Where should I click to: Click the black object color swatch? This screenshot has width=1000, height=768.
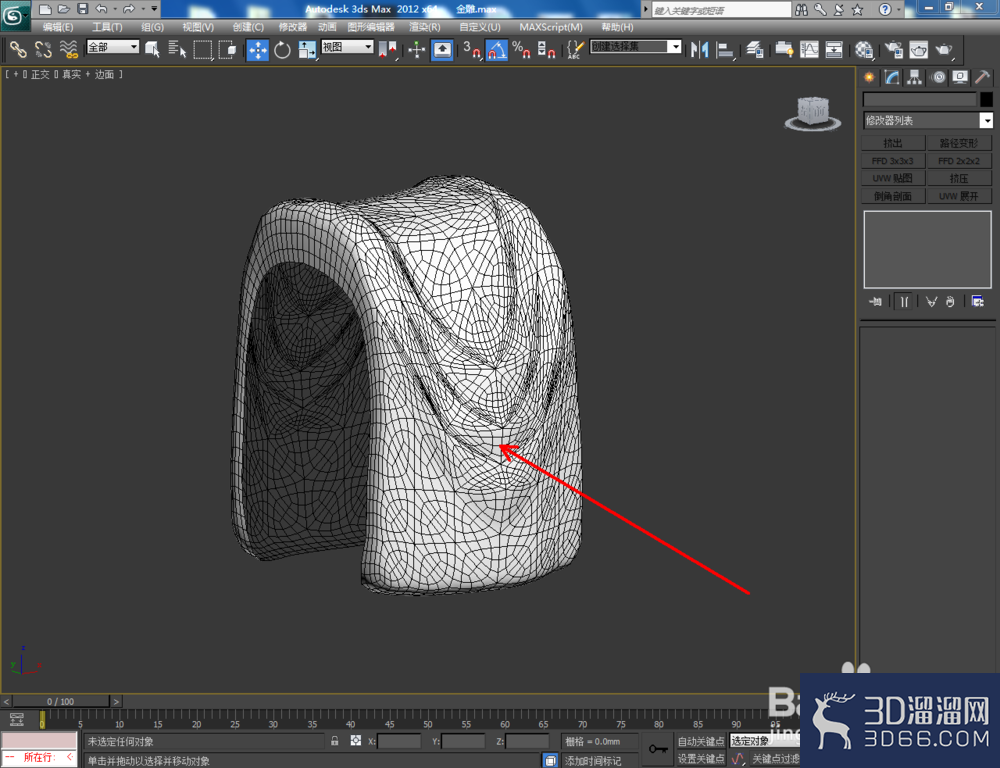pyautogui.click(x=986, y=99)
